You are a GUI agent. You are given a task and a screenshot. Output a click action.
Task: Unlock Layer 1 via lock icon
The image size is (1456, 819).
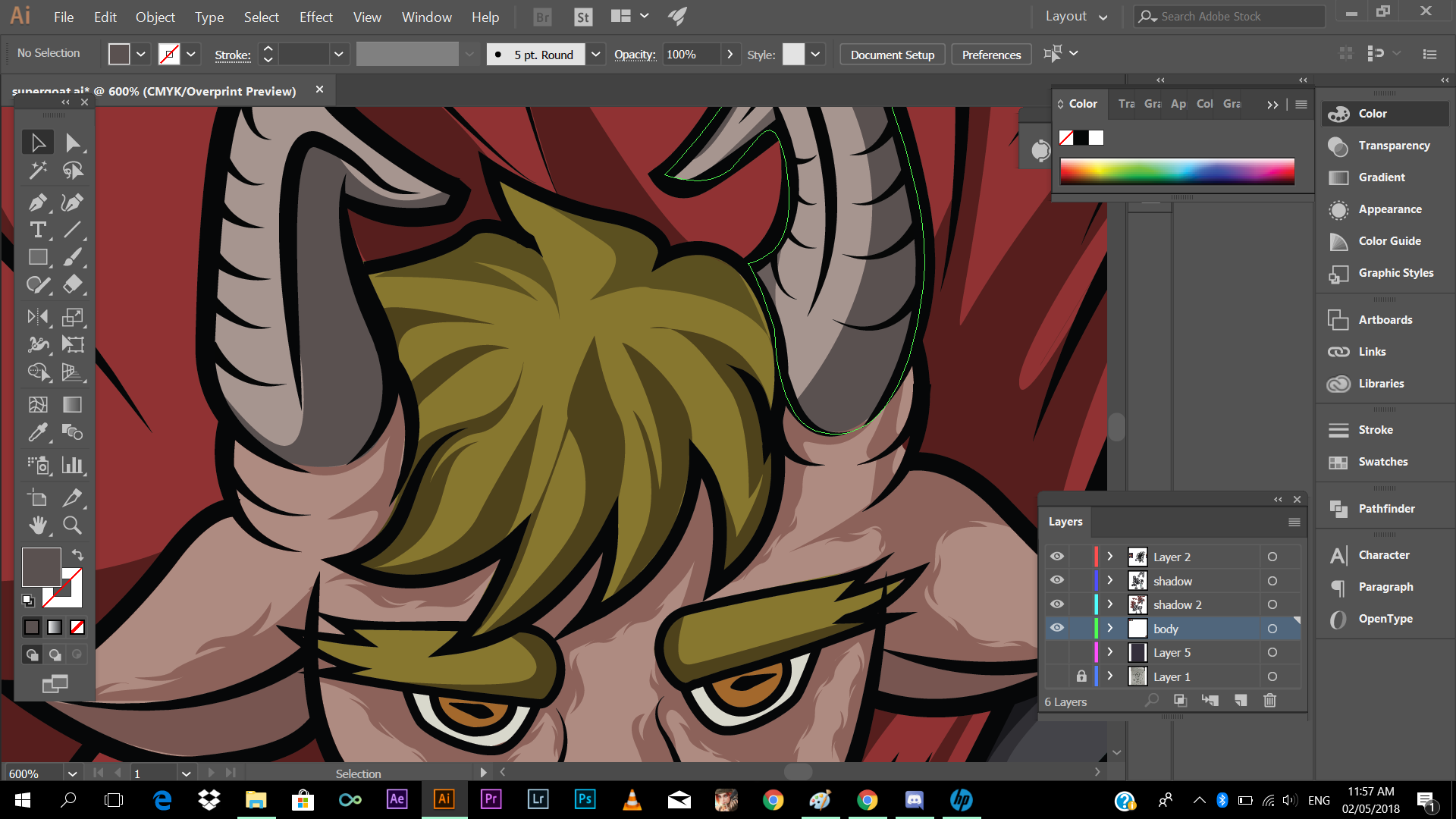pyautogui.click(x=1081, y=676)
